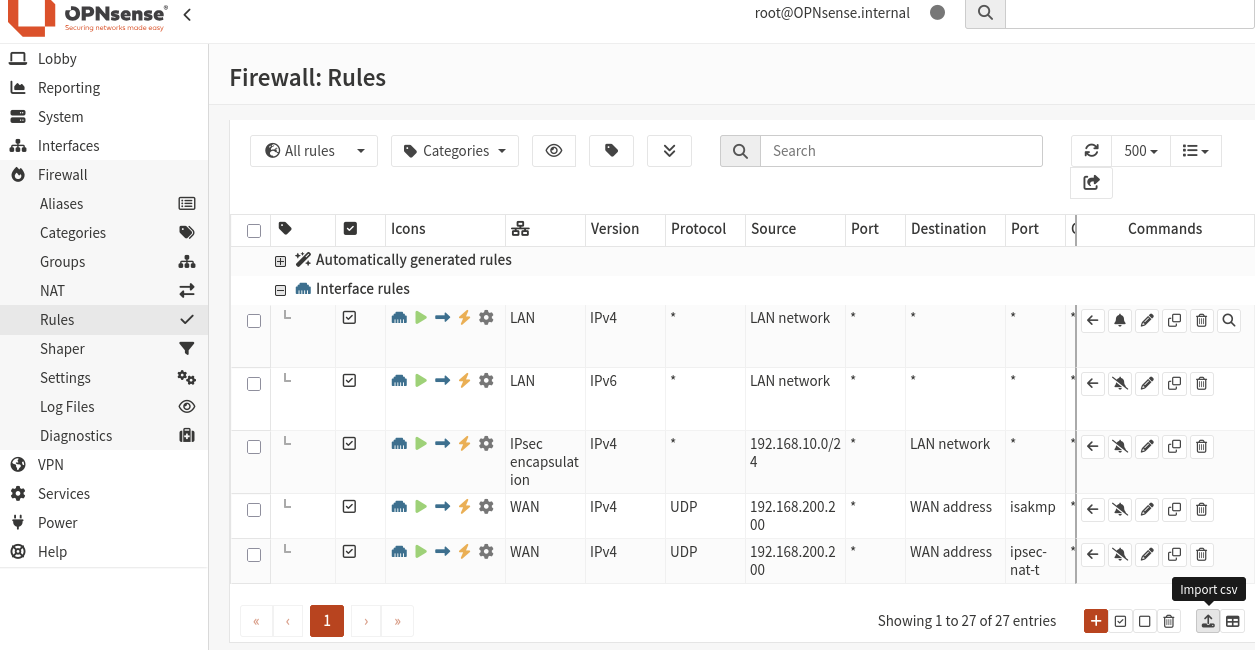Select the IPsec encapsulation rule row checkbox
Image resolution: width=1255 pixels, height=650 pixels.
(254, 447)
